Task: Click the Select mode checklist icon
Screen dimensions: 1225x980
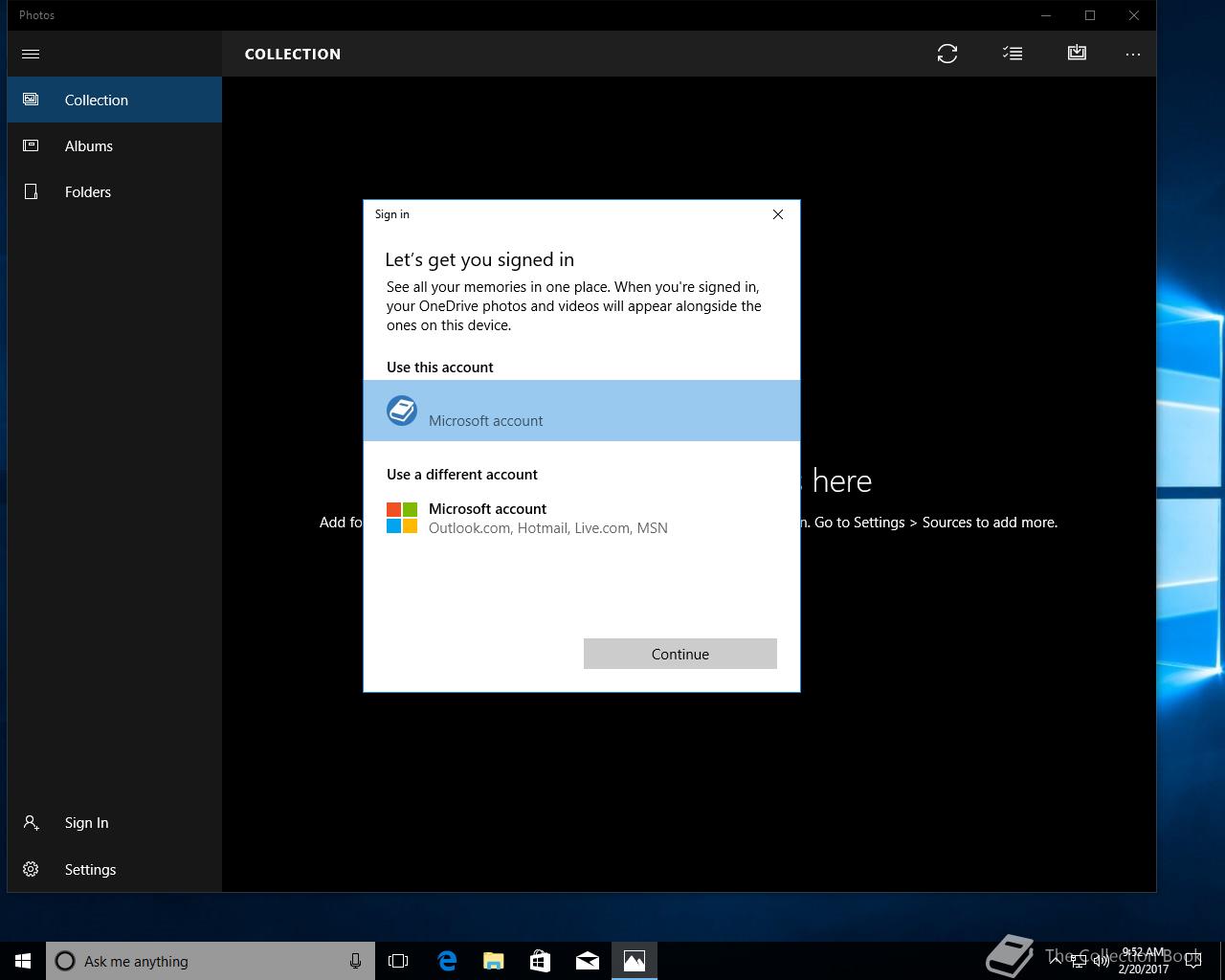Action: [1013, 54]
